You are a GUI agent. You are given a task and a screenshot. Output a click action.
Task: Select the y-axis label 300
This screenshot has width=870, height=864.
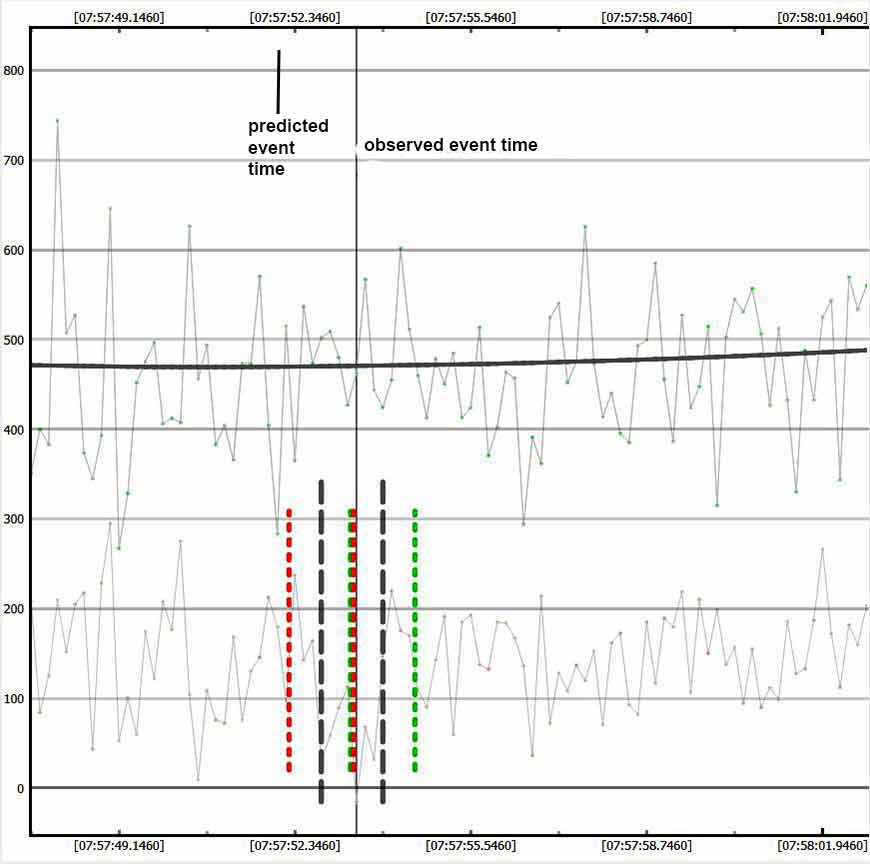[14, 519]
